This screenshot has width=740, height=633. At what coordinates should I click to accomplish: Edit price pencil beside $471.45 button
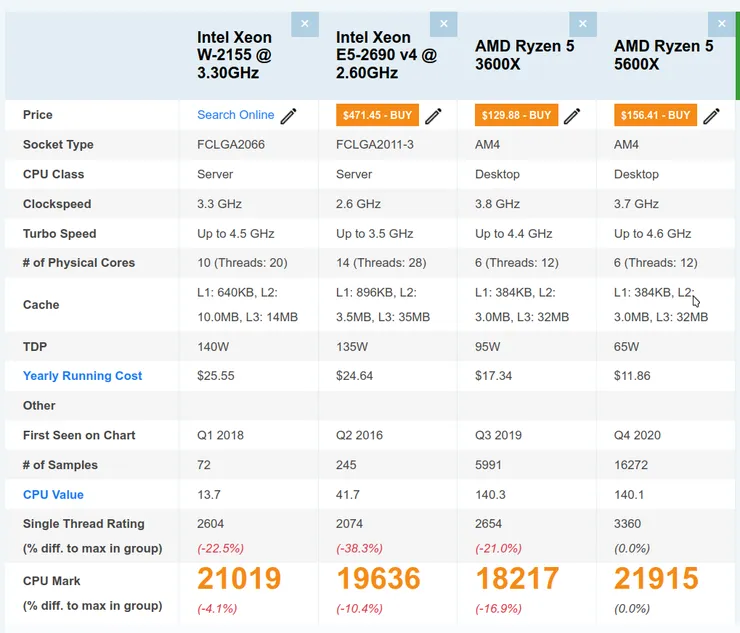pyautogui.click(x=433, y=116)
